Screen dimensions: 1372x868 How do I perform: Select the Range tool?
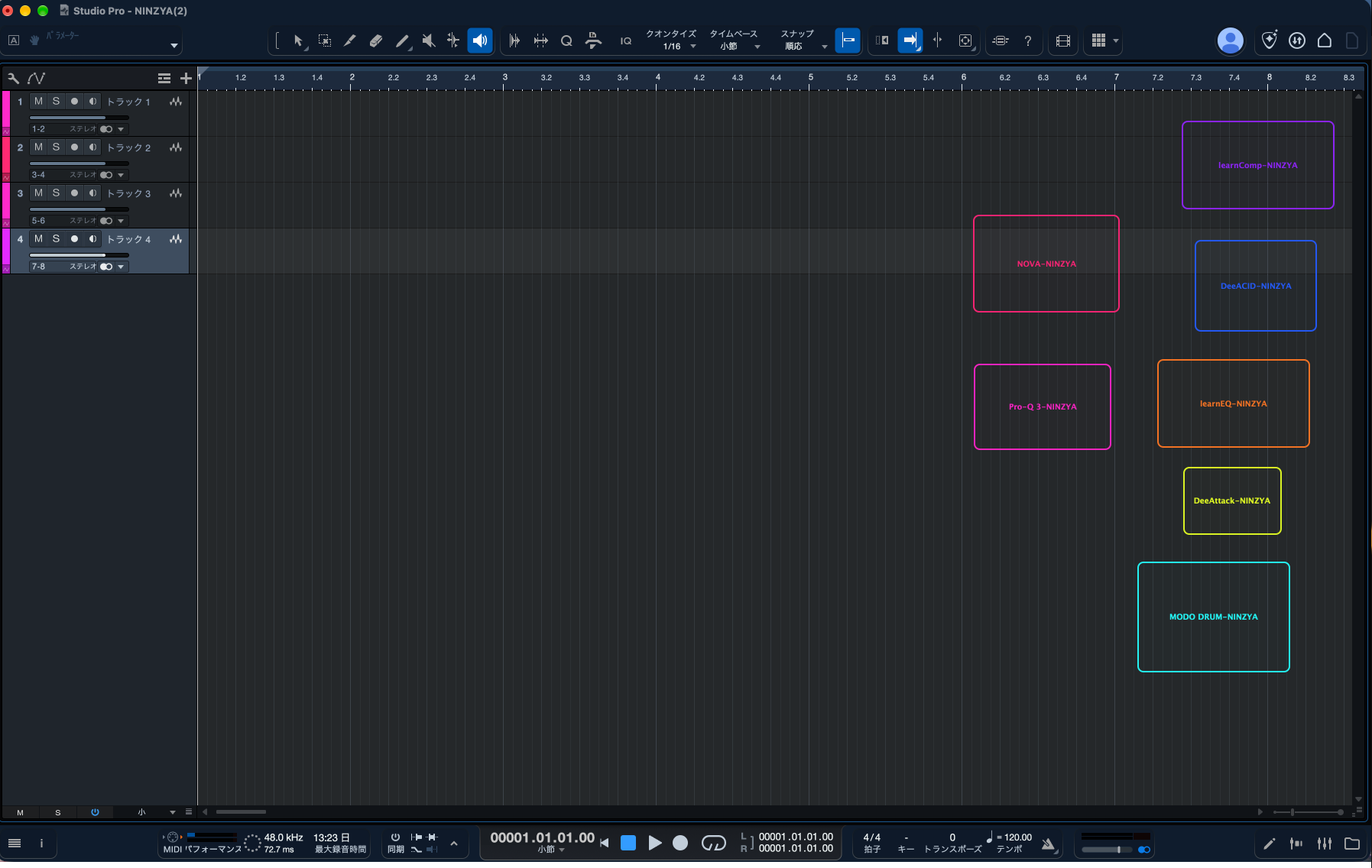324,40
